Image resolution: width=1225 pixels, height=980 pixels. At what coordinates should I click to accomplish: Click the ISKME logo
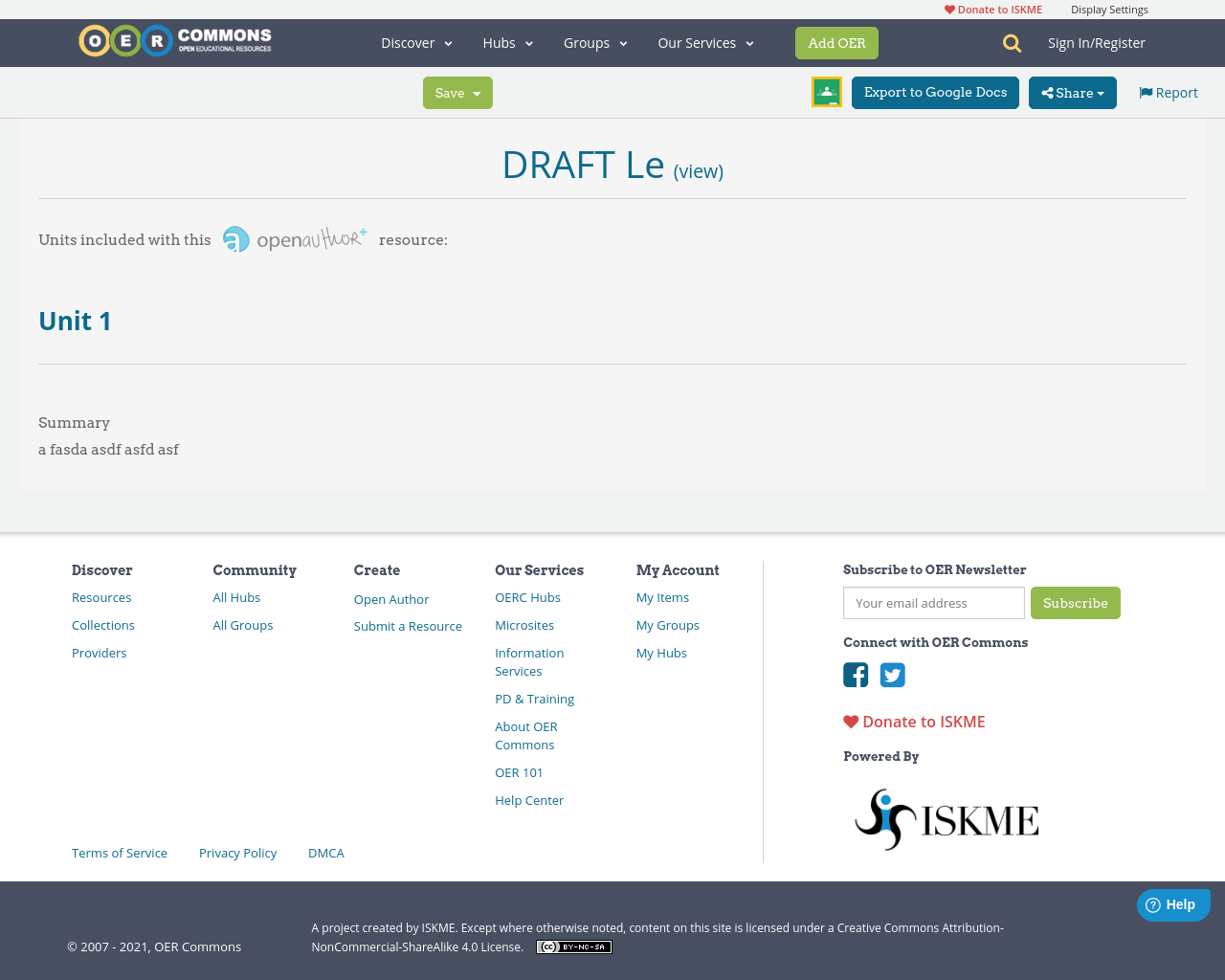pyautogui.click(x=946, y=818)
